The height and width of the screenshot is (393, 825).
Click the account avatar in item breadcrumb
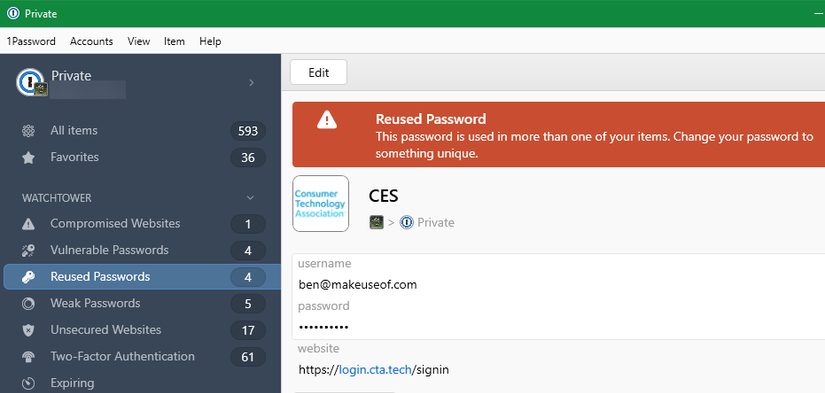pyautogui.click(x=376, y=223)
